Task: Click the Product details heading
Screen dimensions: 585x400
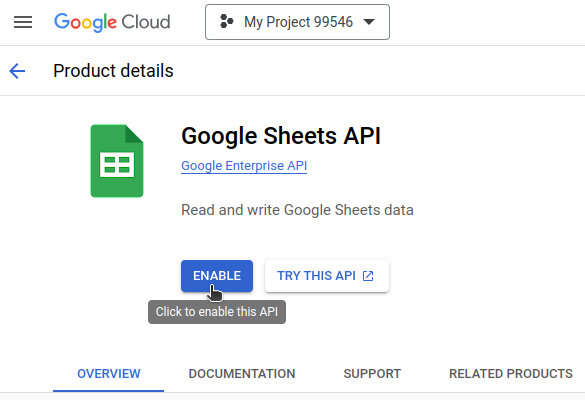Action: (113, 71)
